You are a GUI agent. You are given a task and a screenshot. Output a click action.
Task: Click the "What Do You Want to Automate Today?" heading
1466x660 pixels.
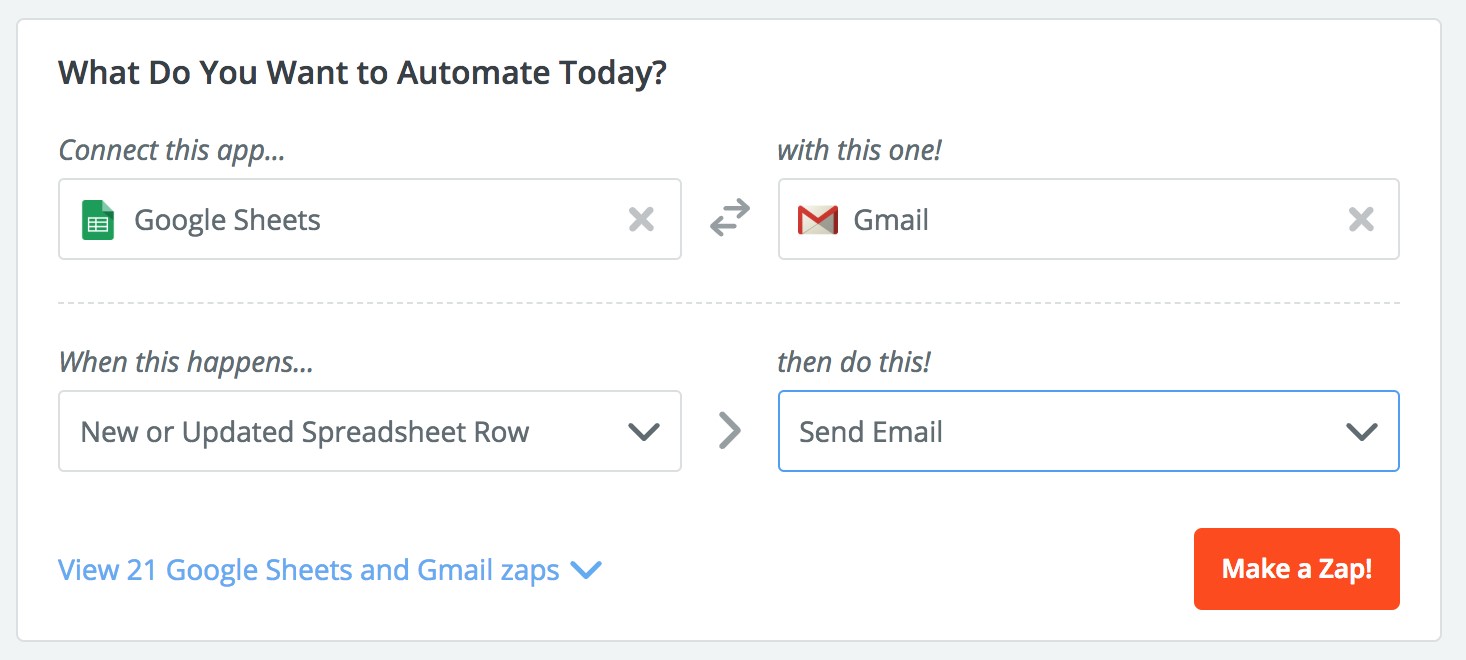point(363,72)
